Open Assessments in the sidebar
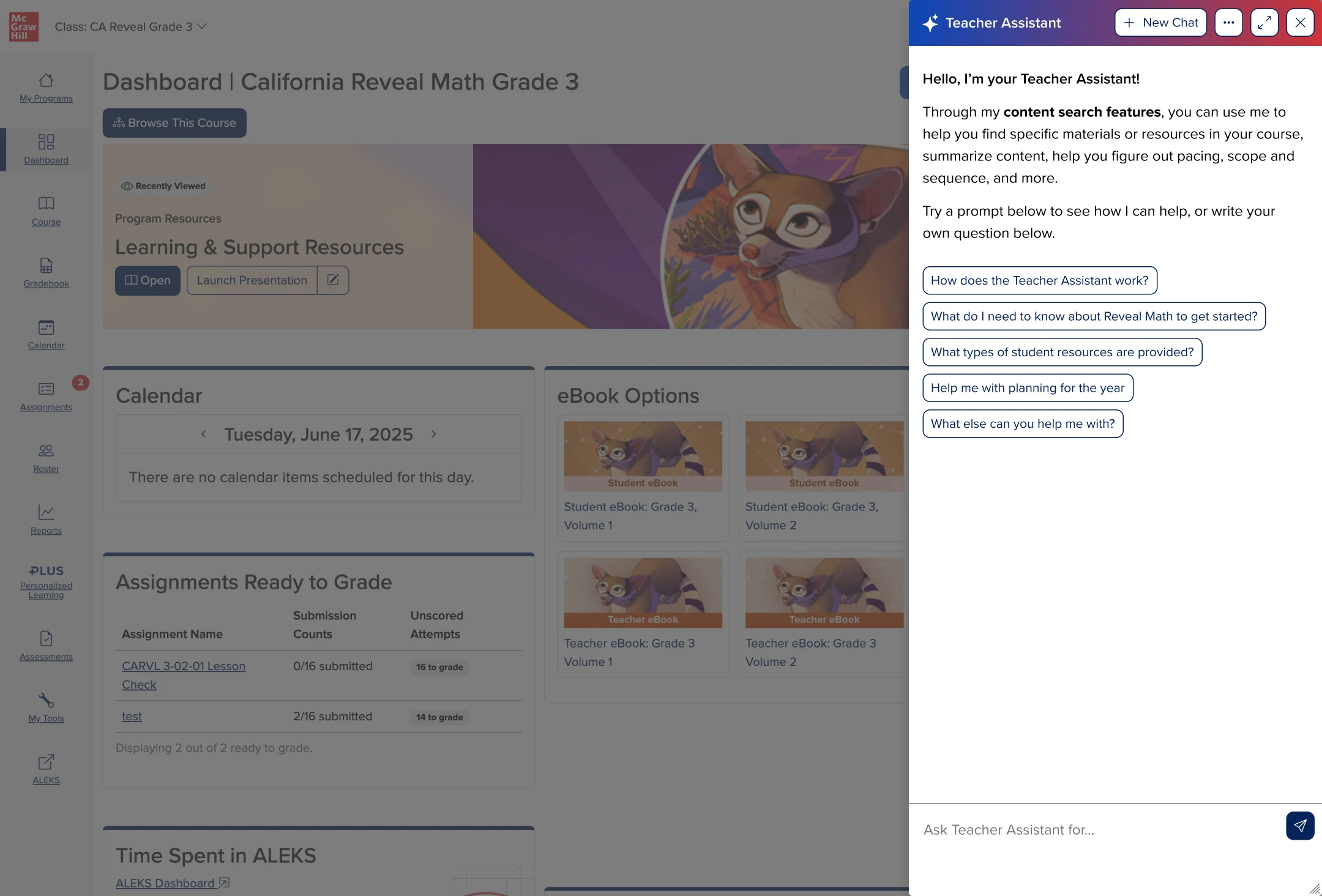1322x896 pixels. pyautogui.click(x=46, y=646)
